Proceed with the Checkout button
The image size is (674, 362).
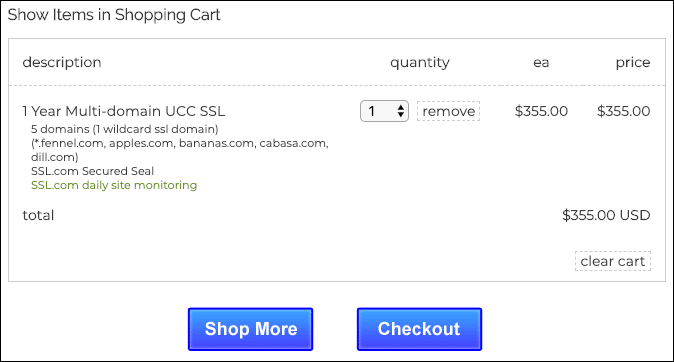pos(419,329)
